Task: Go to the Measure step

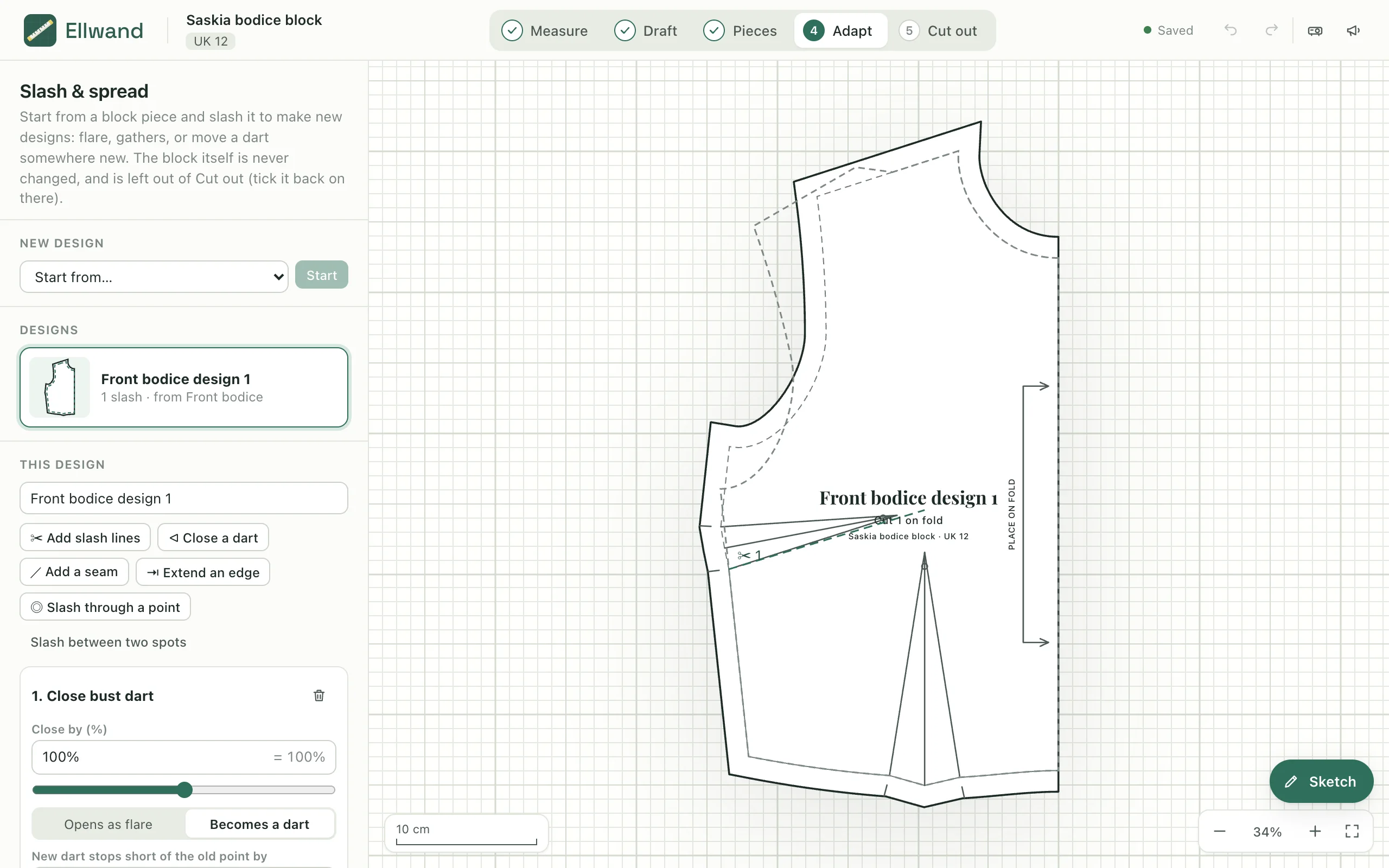Action: click(x=544, y=30)
